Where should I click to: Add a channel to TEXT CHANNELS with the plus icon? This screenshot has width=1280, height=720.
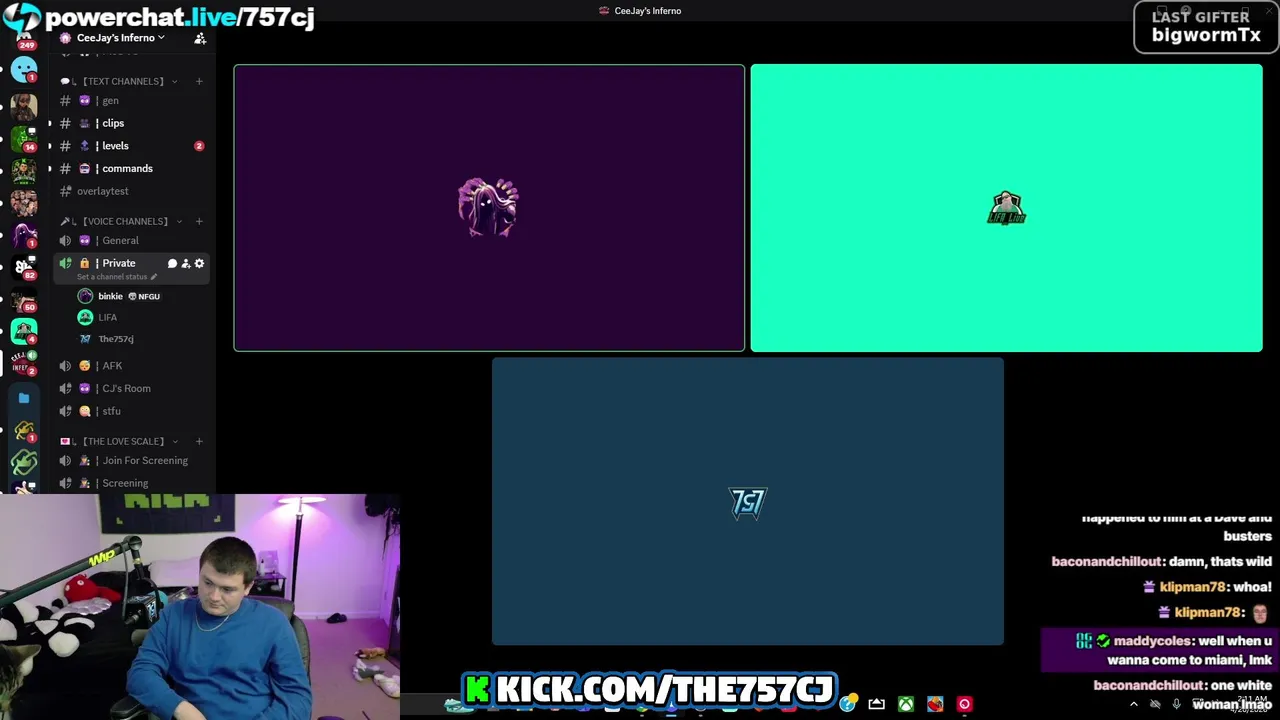pyautogui.click(x=199, y=81)
